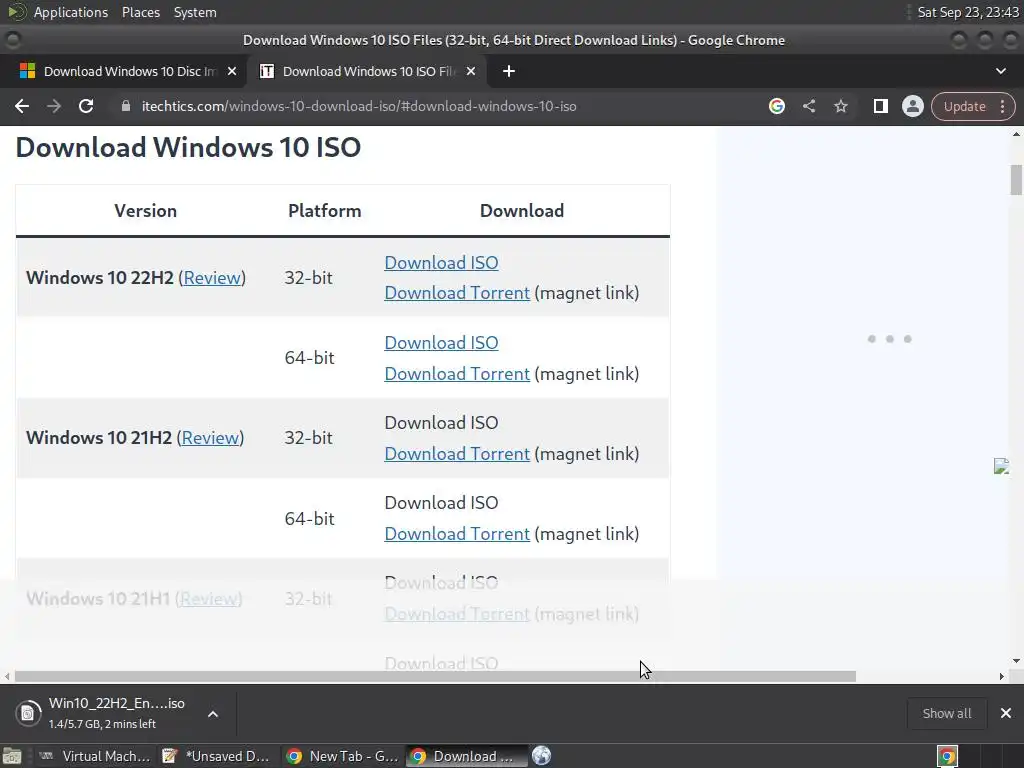Close the downloads bar

click(x=1006, y=713)
